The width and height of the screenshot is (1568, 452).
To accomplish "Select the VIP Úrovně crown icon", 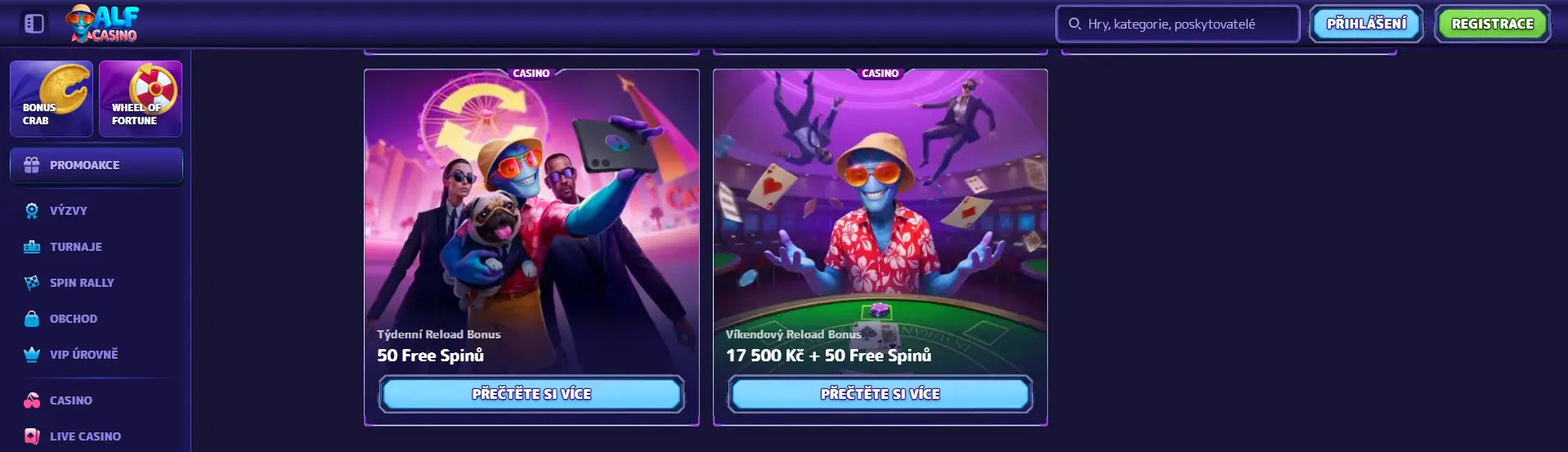I will pyautogui.click(x=32, y=355).
